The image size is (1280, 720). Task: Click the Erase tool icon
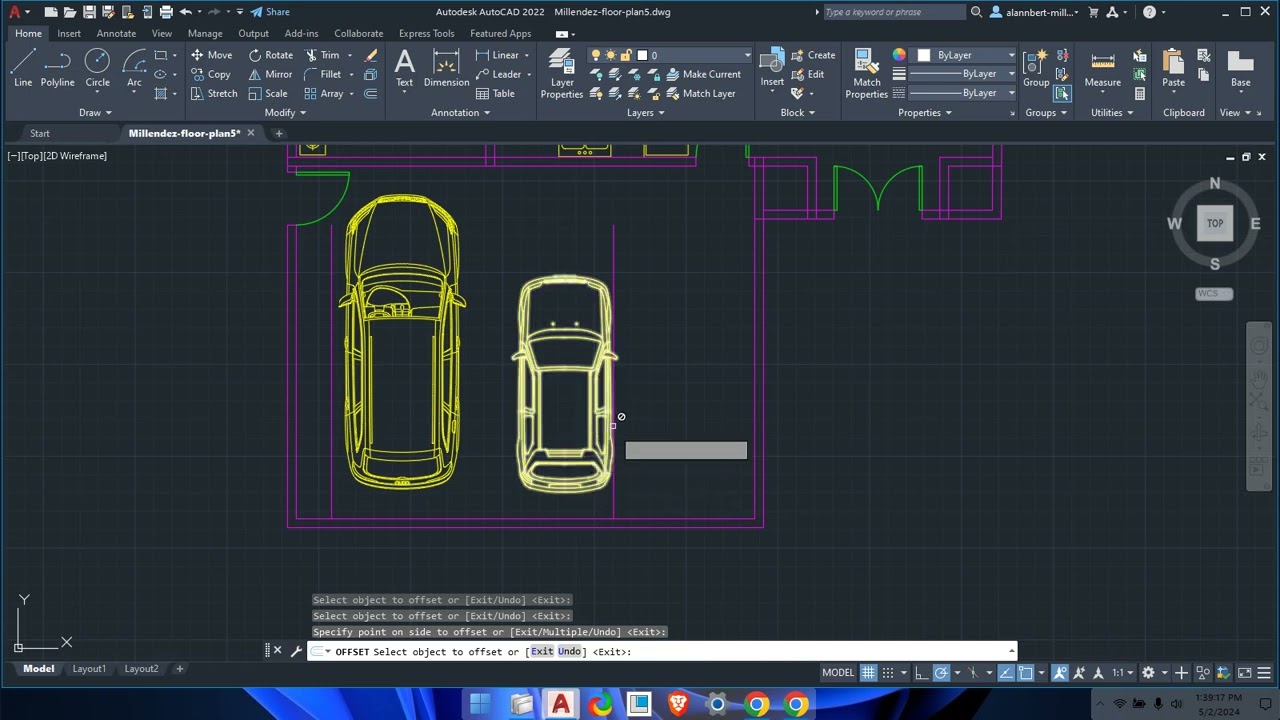(371, 55)
